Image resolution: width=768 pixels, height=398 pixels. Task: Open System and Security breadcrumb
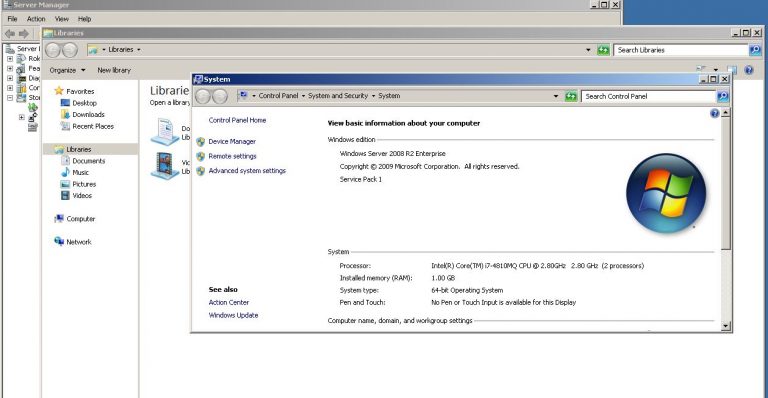[x=338, y=96]
